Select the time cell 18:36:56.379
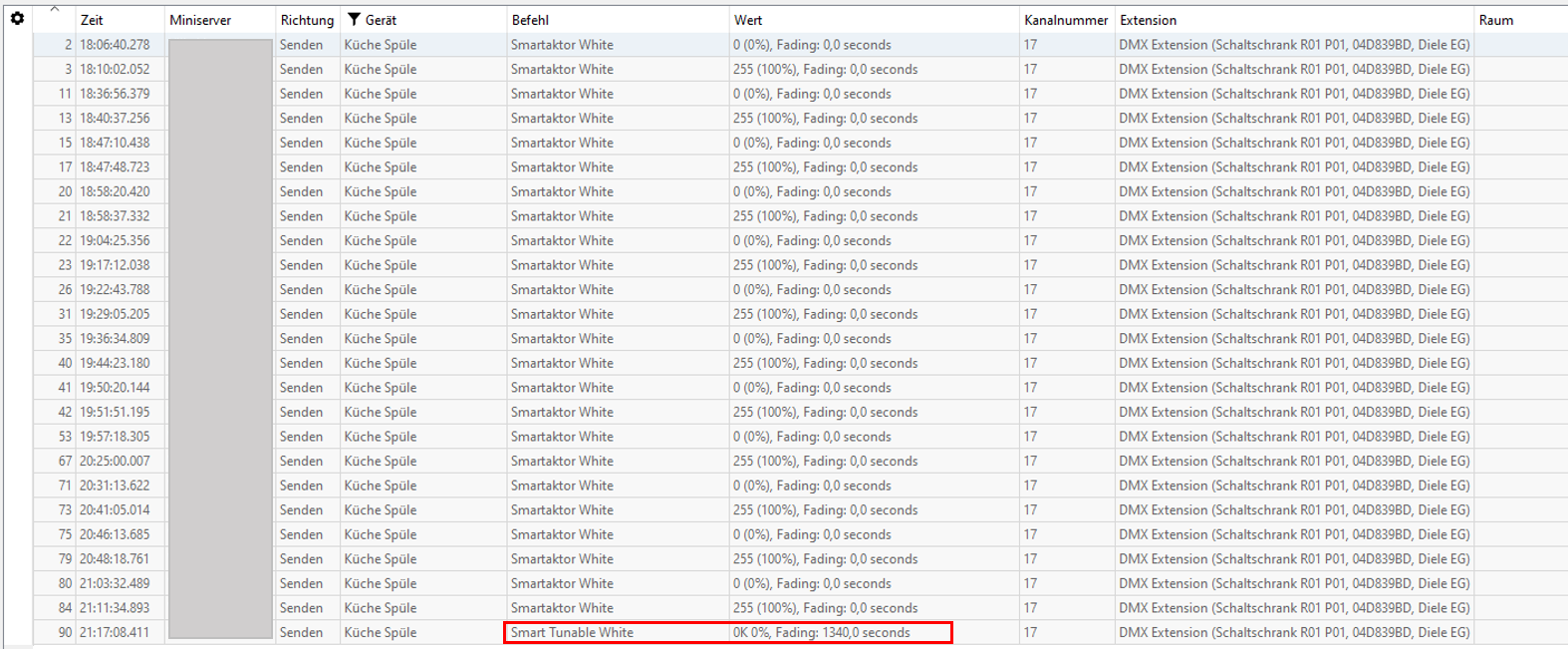 pos(115,94)
